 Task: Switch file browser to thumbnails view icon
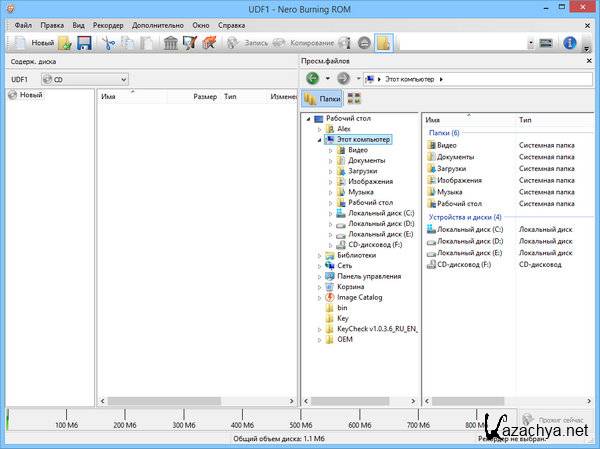[355, 99]
